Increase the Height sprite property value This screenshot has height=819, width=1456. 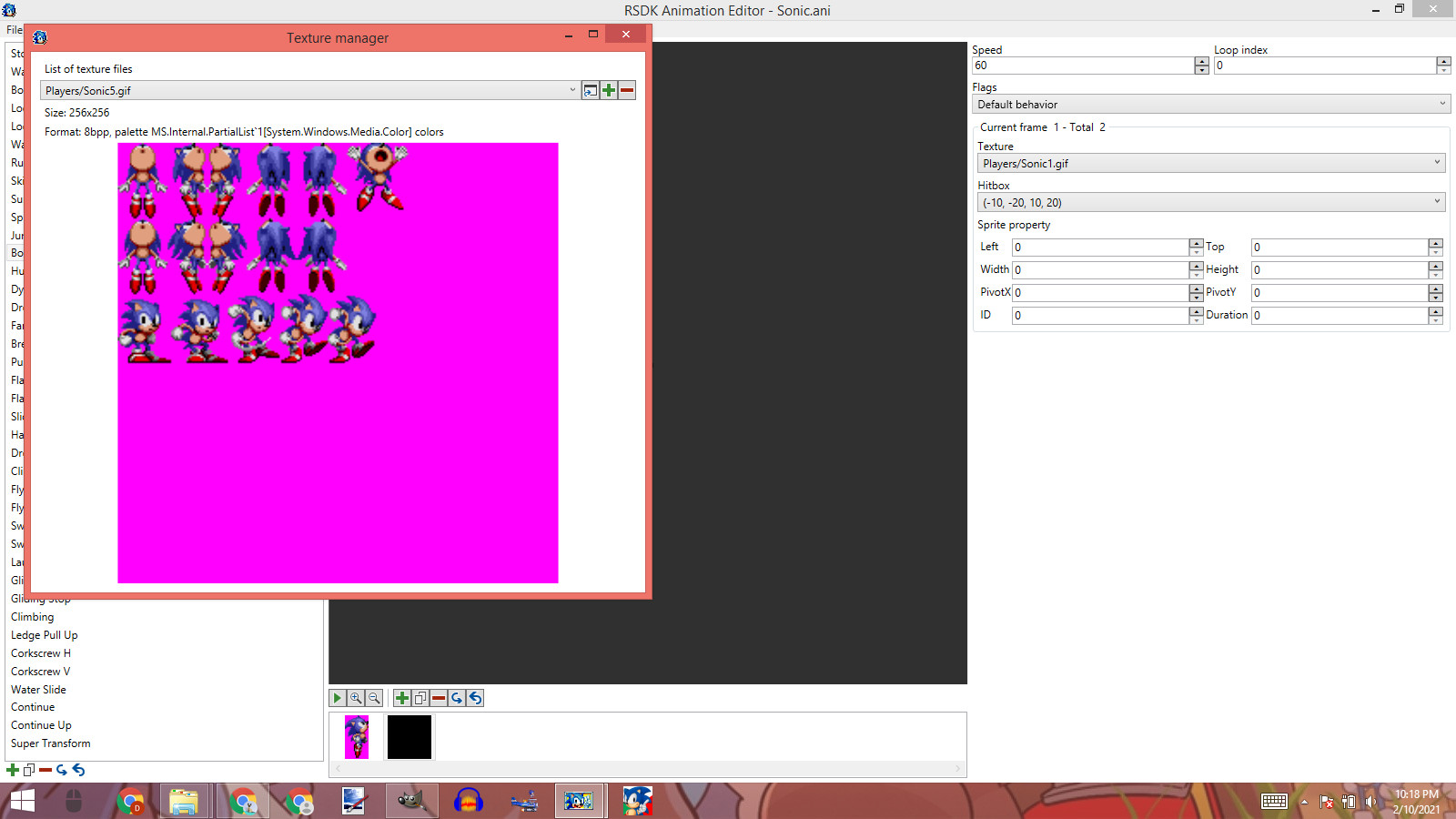coord(1435,266)
